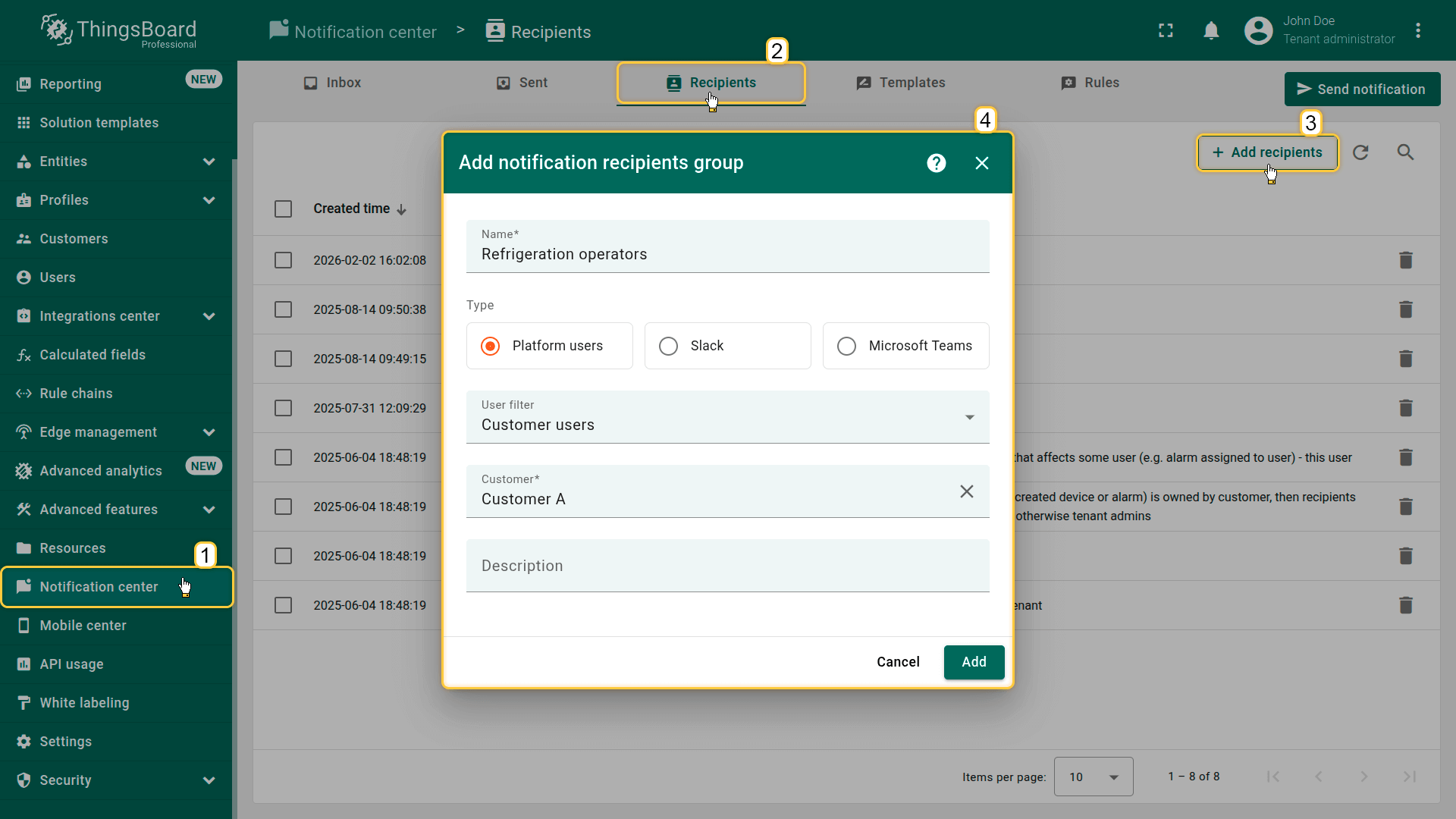The height and width of the screenshot is (819, 1456).
Task: Tick the checkbox for the 2026-02-02 16:02:08 row
Action: click(283, 260)
